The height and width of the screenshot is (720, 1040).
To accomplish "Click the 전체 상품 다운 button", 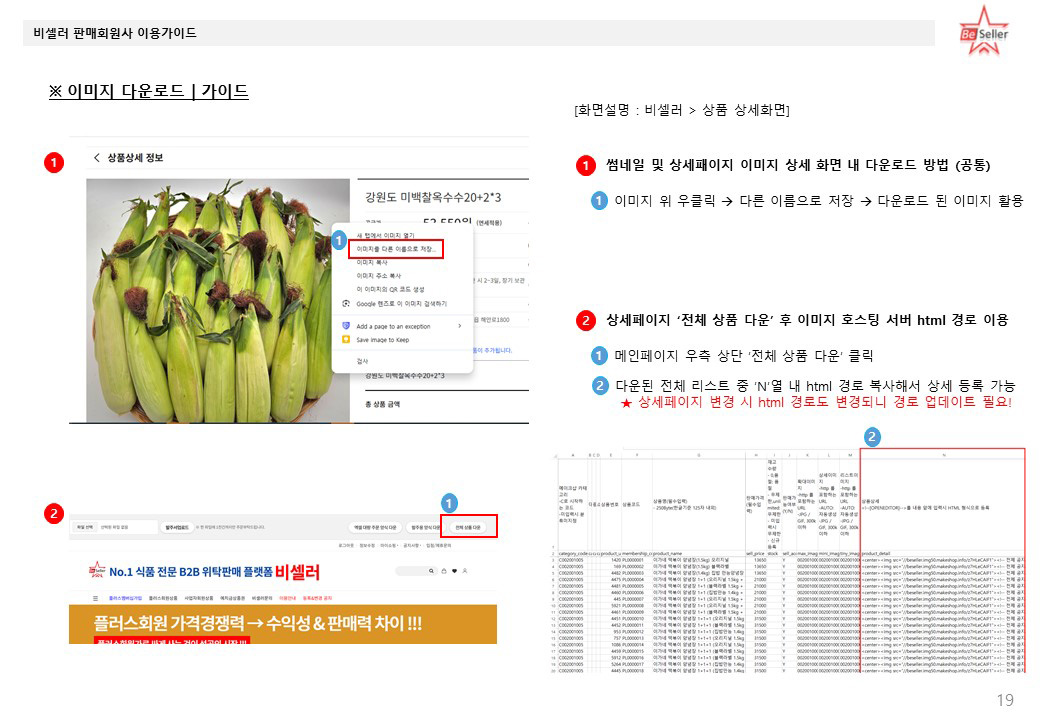I will (x=468, y=528).
